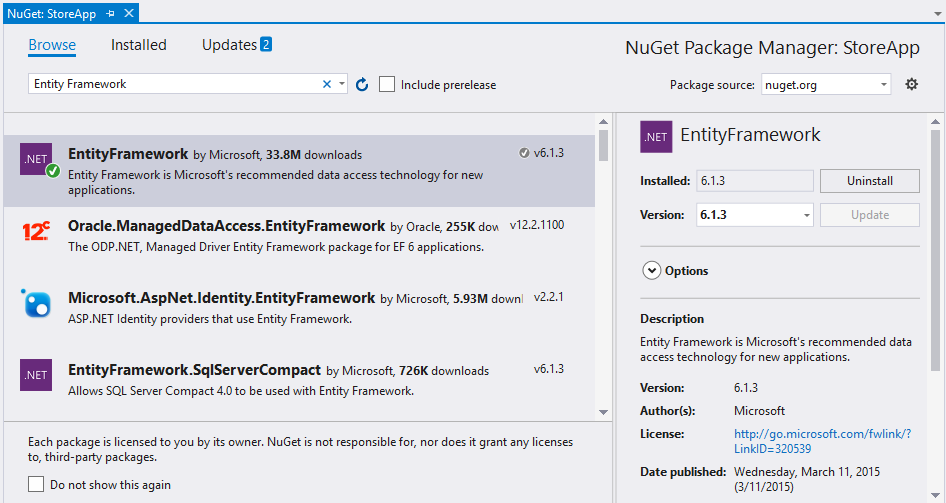Enable Include prerelease checkbox
Screen dimensions: 946x503
coord(388,85)
